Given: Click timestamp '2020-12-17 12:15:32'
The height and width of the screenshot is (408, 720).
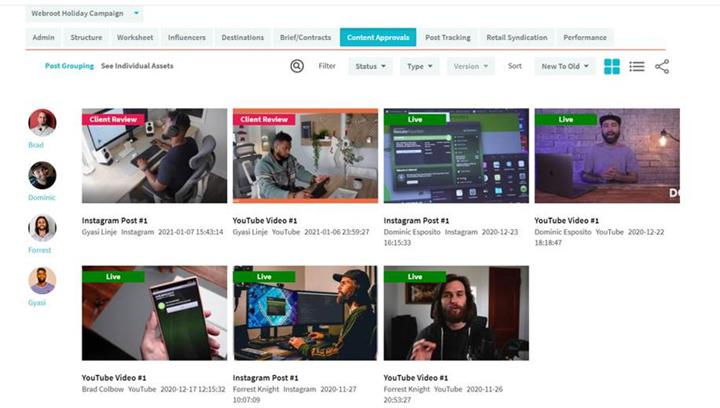Looking at the screenshot, I should coord(193,389).
